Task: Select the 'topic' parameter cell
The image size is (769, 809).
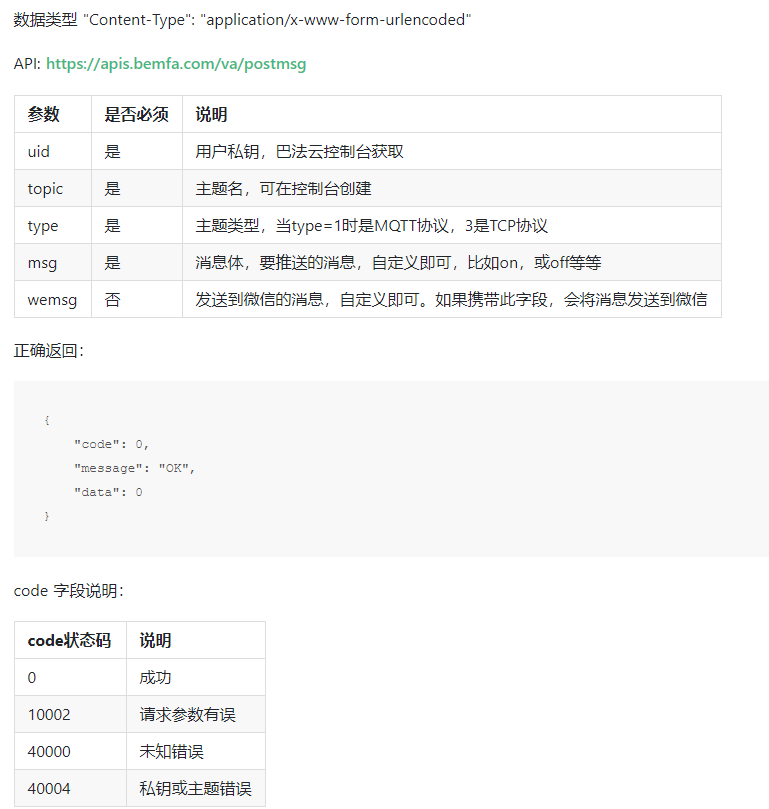Action: (x=53, y=188)
